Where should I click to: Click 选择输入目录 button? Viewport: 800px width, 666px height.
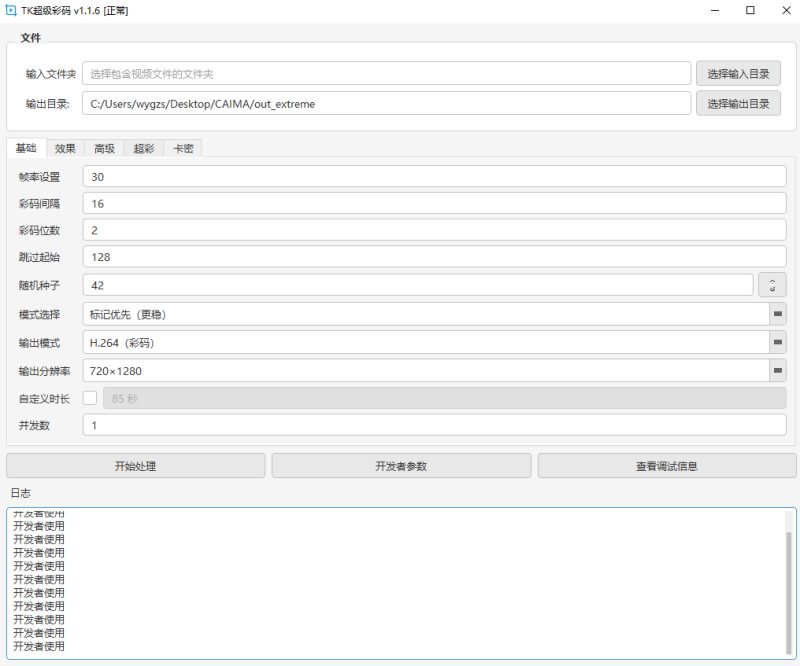tap(738, 74)
